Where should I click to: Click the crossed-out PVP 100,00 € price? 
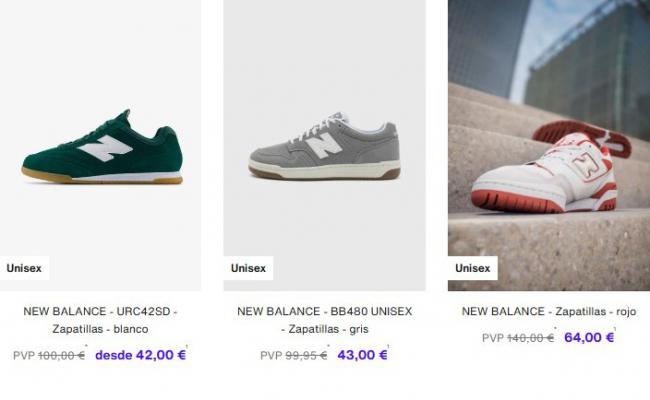click(49, 356)
